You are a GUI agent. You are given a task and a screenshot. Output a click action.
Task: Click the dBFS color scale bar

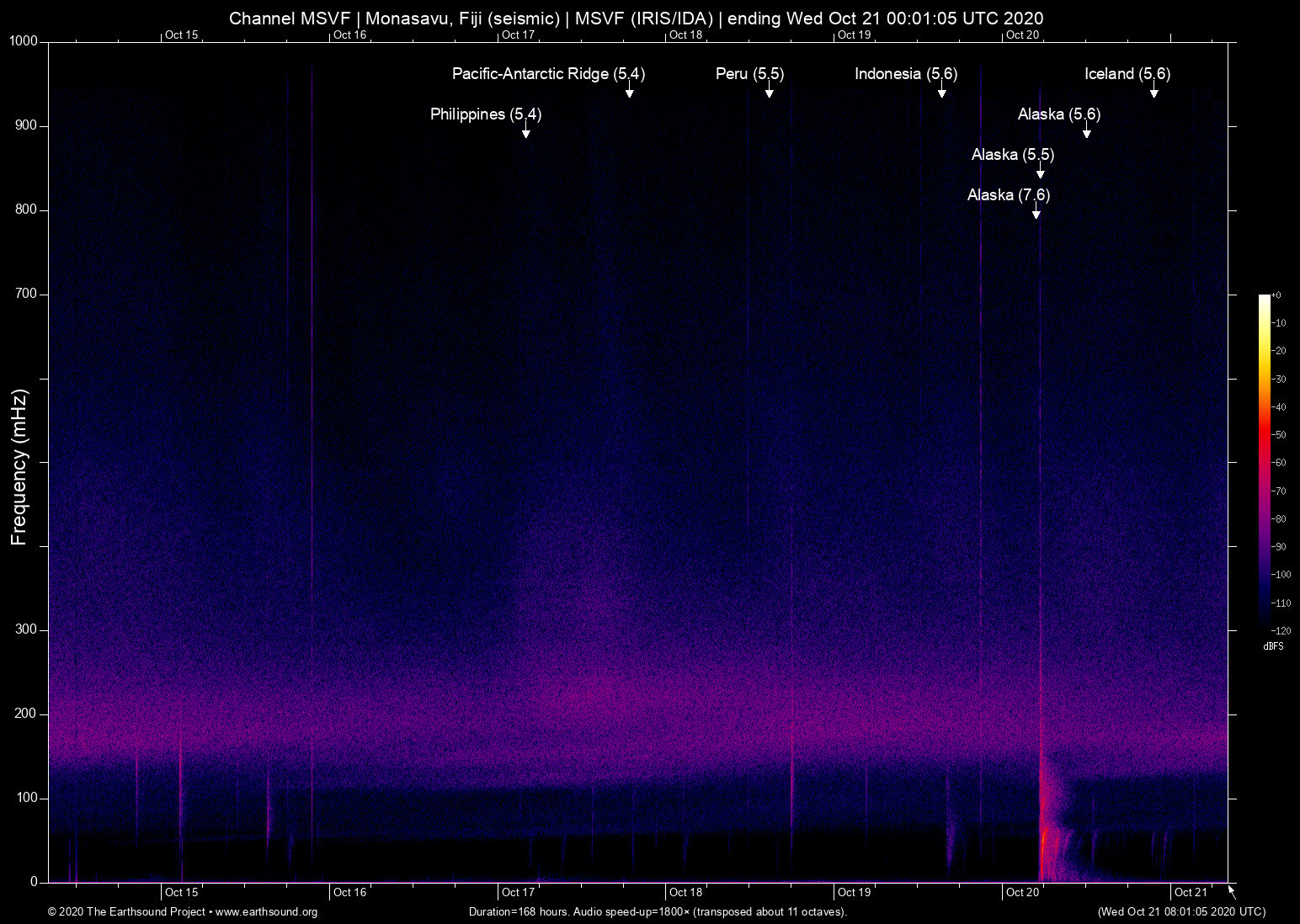1265,461
